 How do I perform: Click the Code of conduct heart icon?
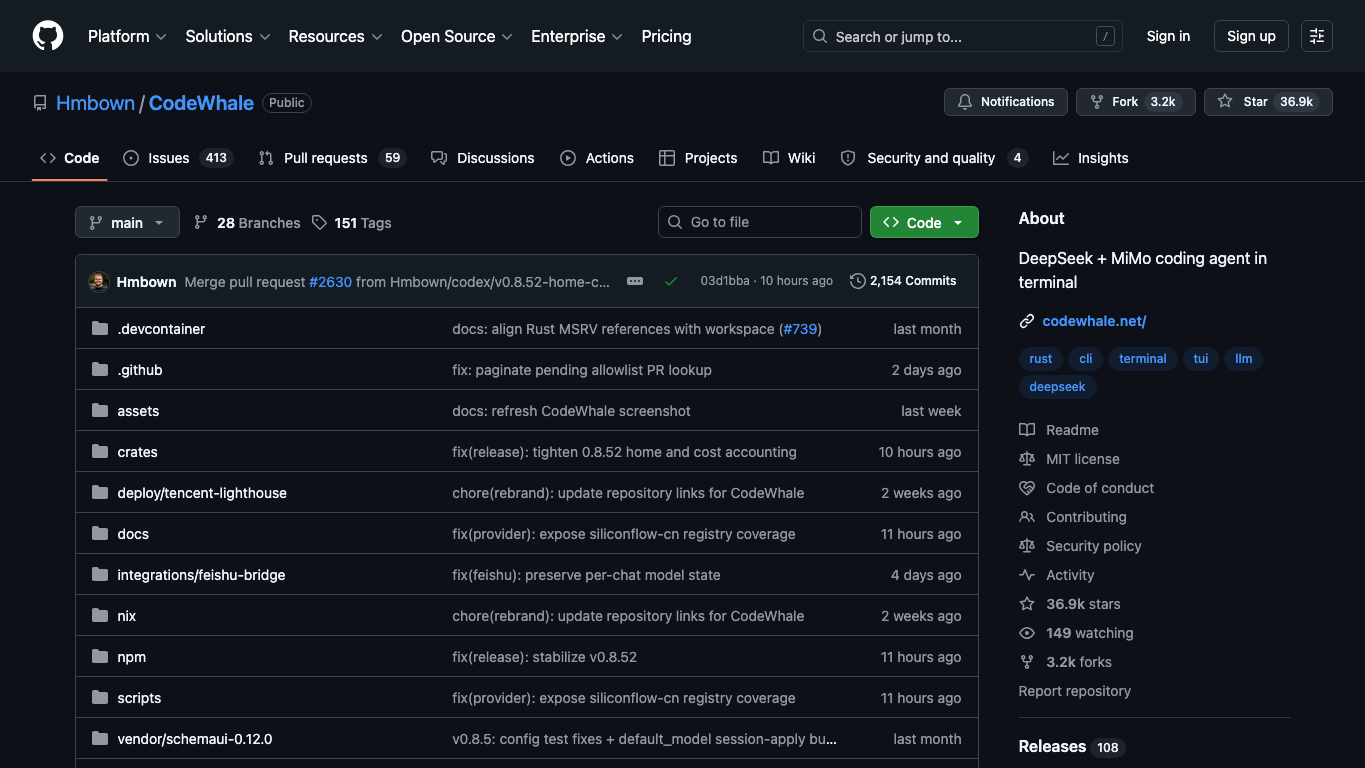coord(1027,488)
